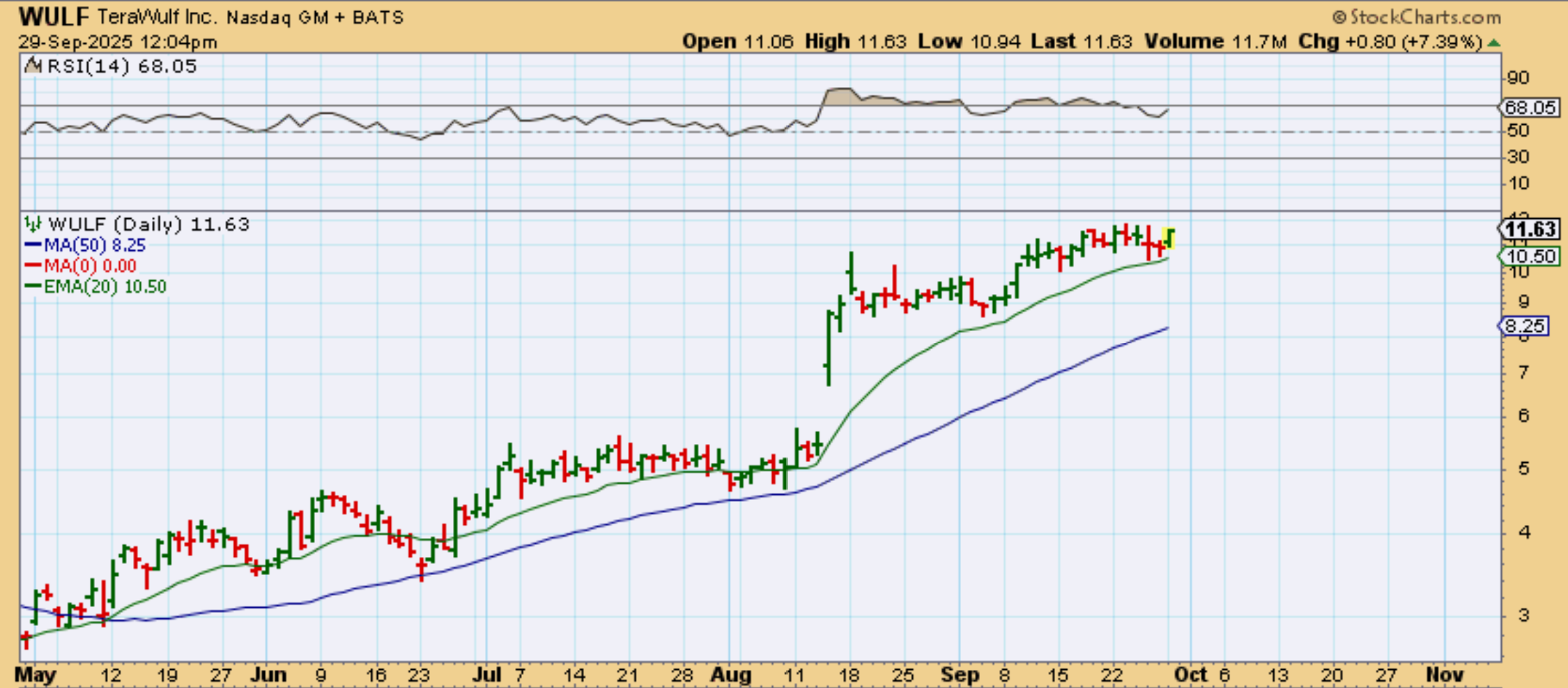Click the yellow-highlighted latest price bar
Screen dimensions: 1568x688
[1169, 238]
